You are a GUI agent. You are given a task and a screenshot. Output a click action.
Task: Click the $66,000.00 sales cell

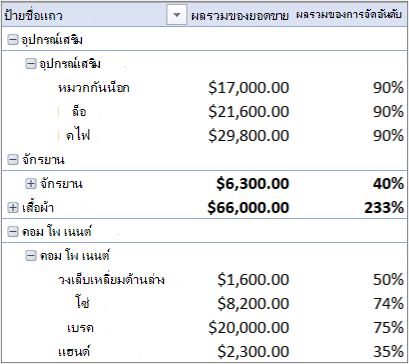[x=248, y=208]
